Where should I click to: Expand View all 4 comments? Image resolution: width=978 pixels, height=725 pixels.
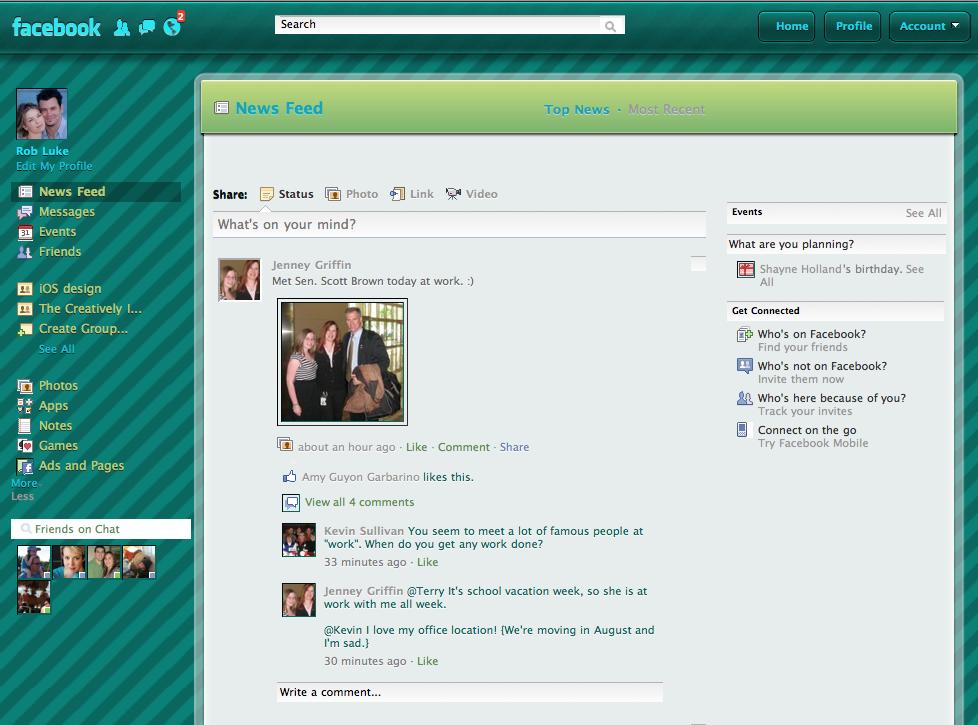click(359, 502)
